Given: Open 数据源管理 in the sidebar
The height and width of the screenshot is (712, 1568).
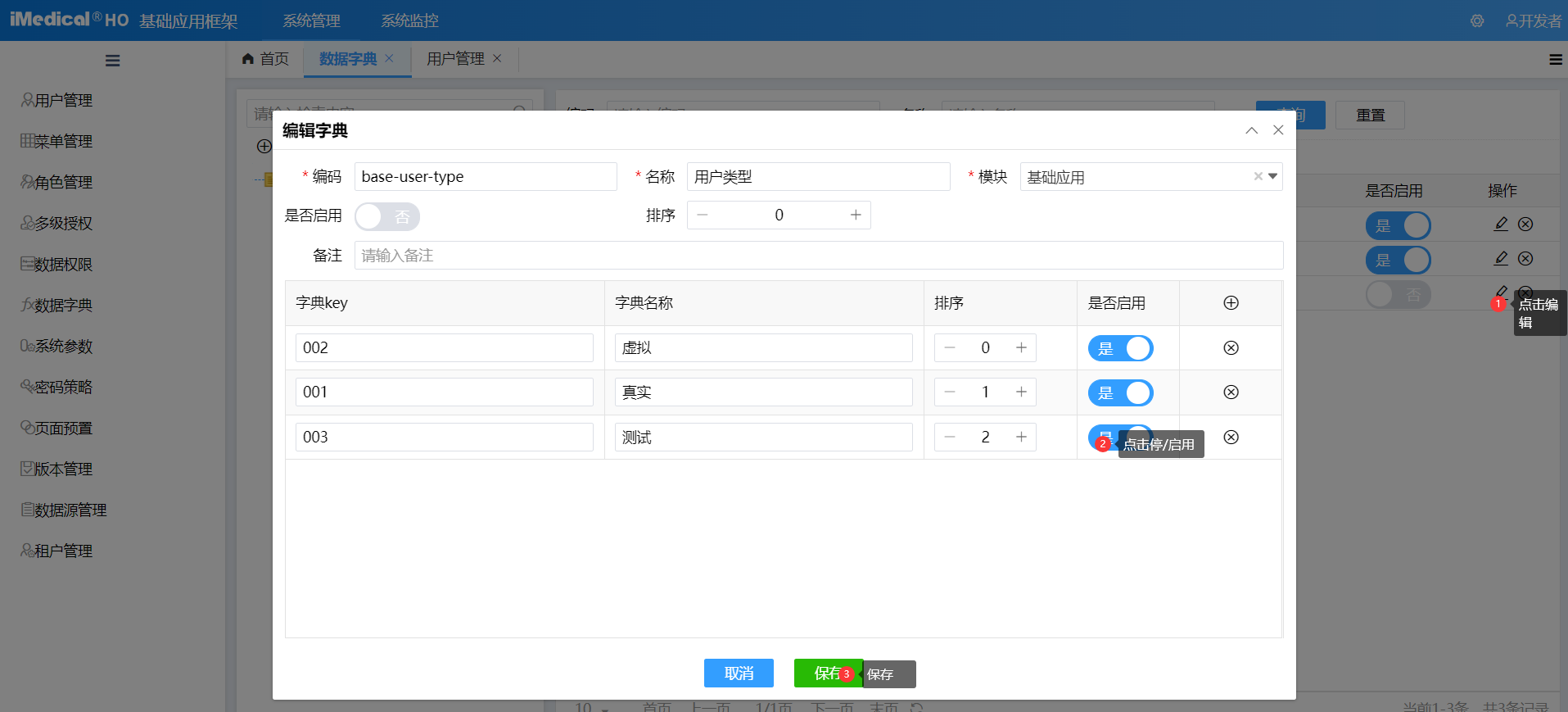Looking at the screenshot, I should pos(64,510).
